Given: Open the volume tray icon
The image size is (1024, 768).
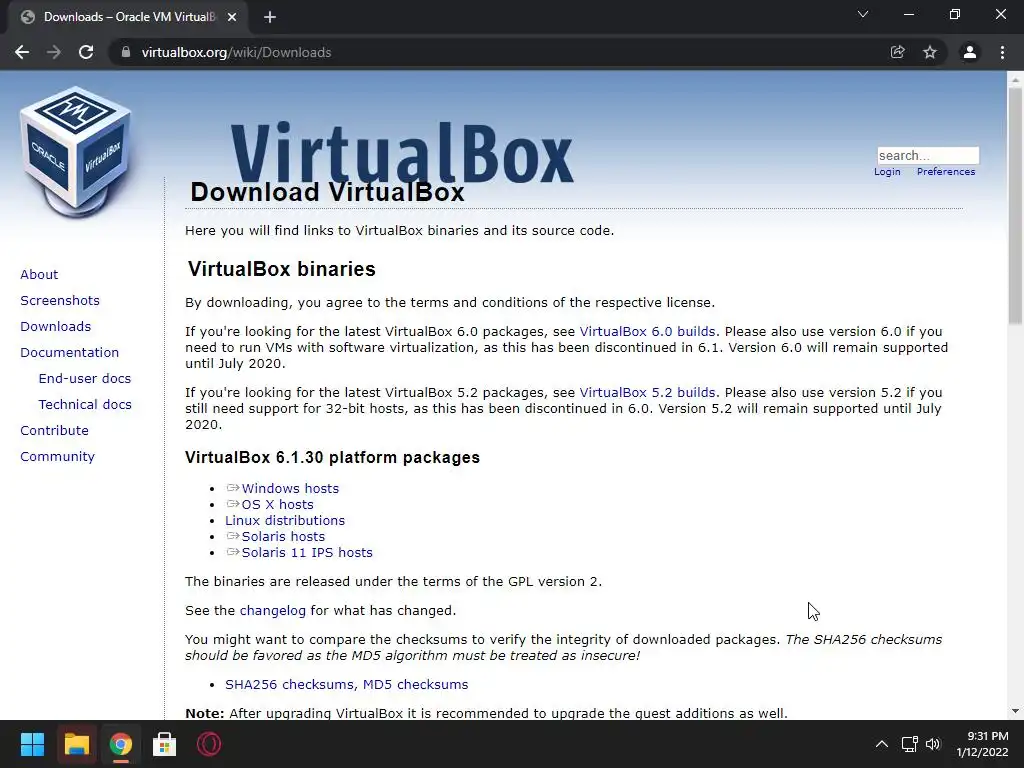Looking at the screenshot, I should 933,744.
